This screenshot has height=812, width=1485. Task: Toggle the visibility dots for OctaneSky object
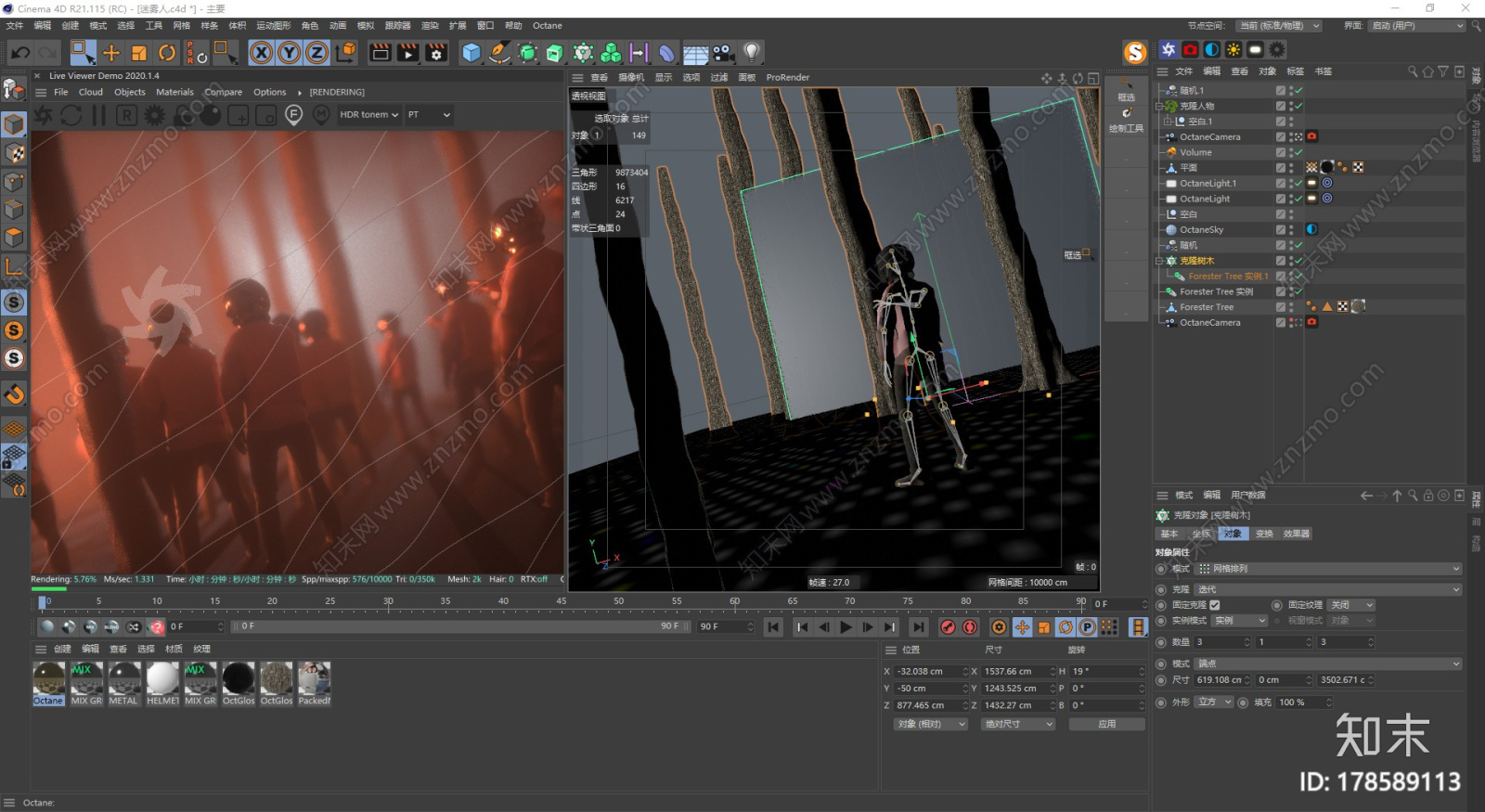(x=1291, y=229)
